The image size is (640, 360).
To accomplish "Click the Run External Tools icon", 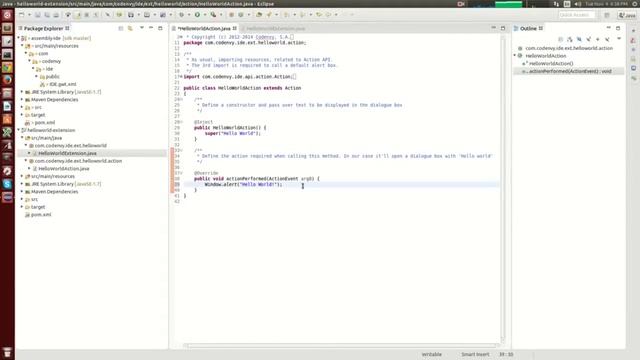I will pos(213,15).
